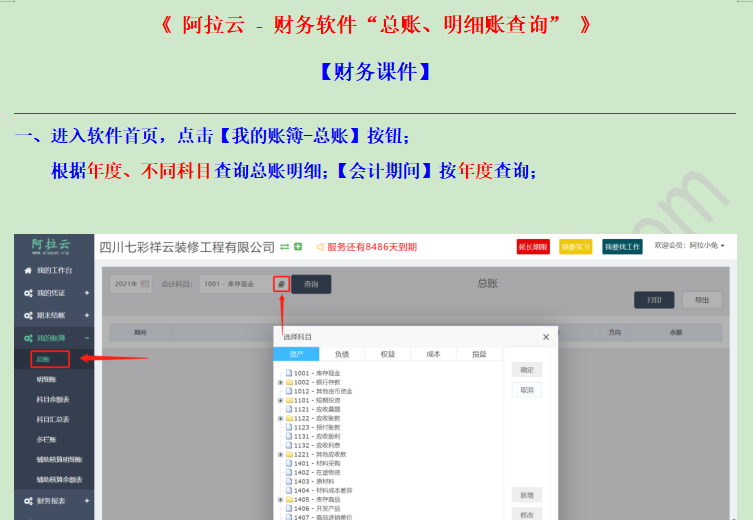Image resolution: width=753 pixels, height=520 pixels.
Task: Expand the 我的凭证 menu with plus
Action: point(87,293)
